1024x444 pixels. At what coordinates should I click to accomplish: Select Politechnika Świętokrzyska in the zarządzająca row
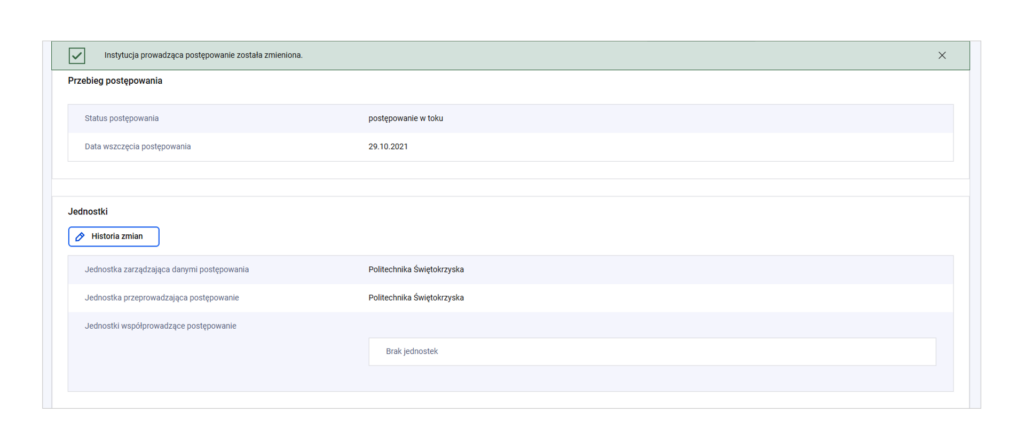[416, 269]
